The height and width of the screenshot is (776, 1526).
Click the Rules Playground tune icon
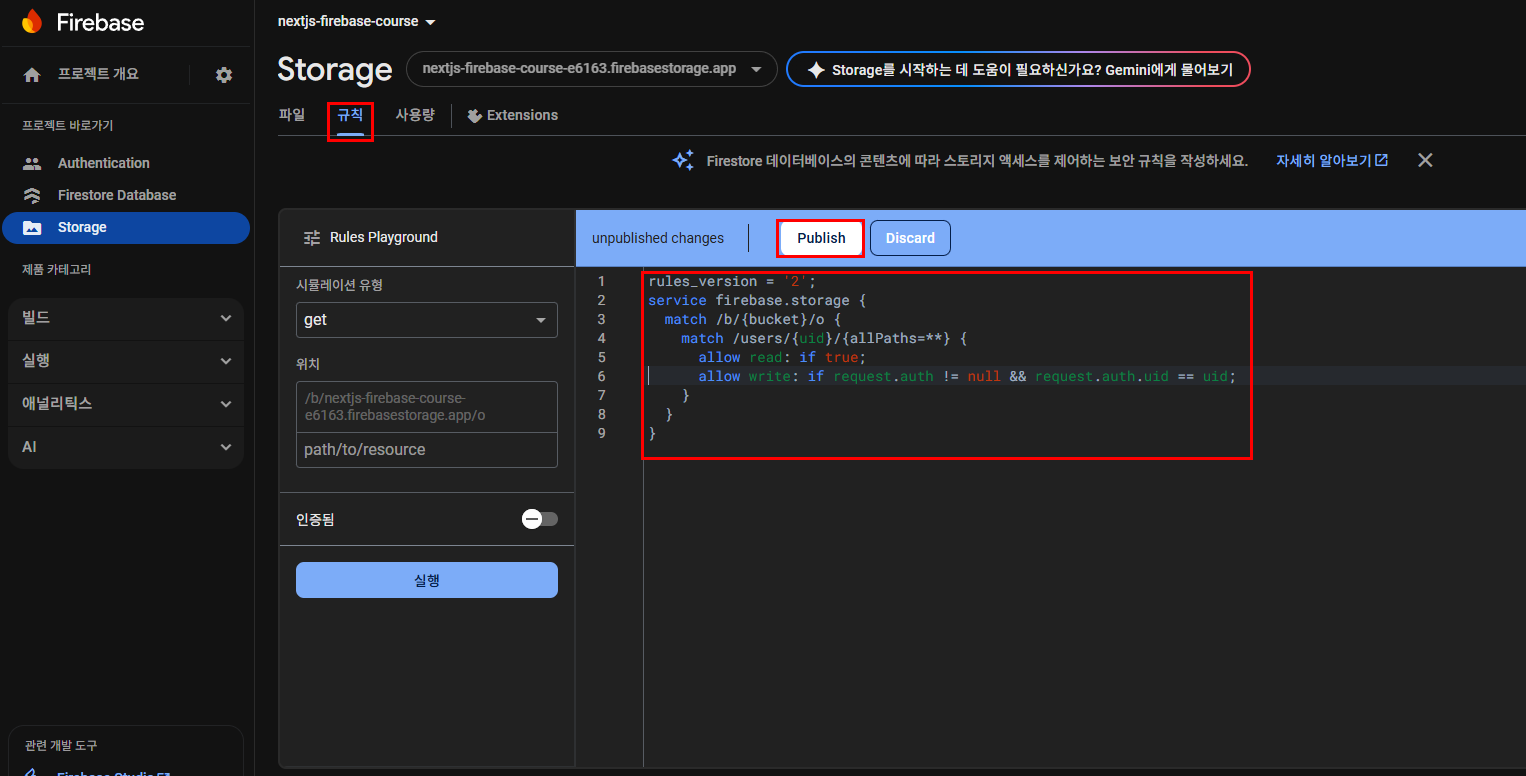coord(311,237)
